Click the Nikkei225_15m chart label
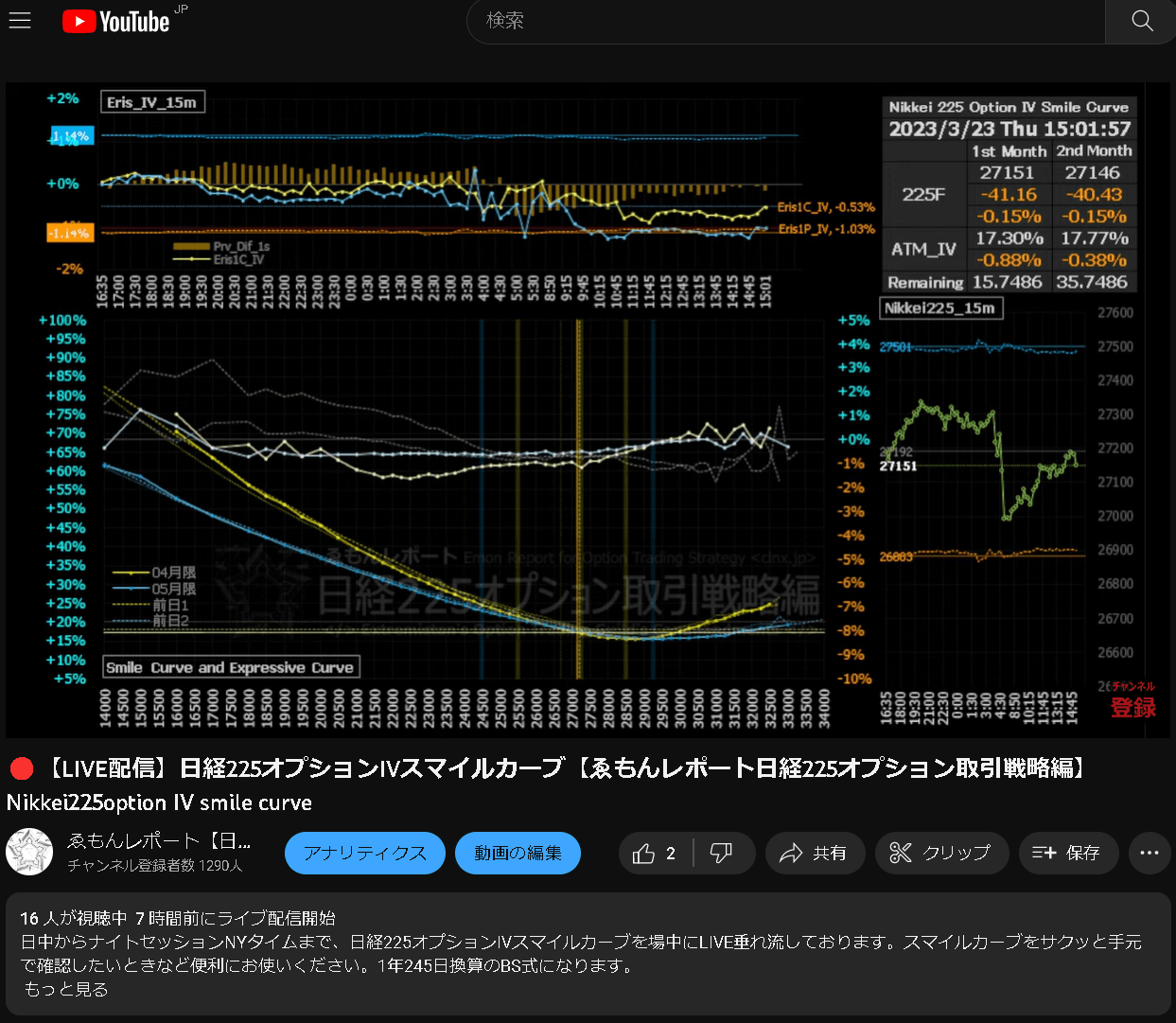Screen dimensions: 1176x1023 pyautogui.click(x=939, y=309)
